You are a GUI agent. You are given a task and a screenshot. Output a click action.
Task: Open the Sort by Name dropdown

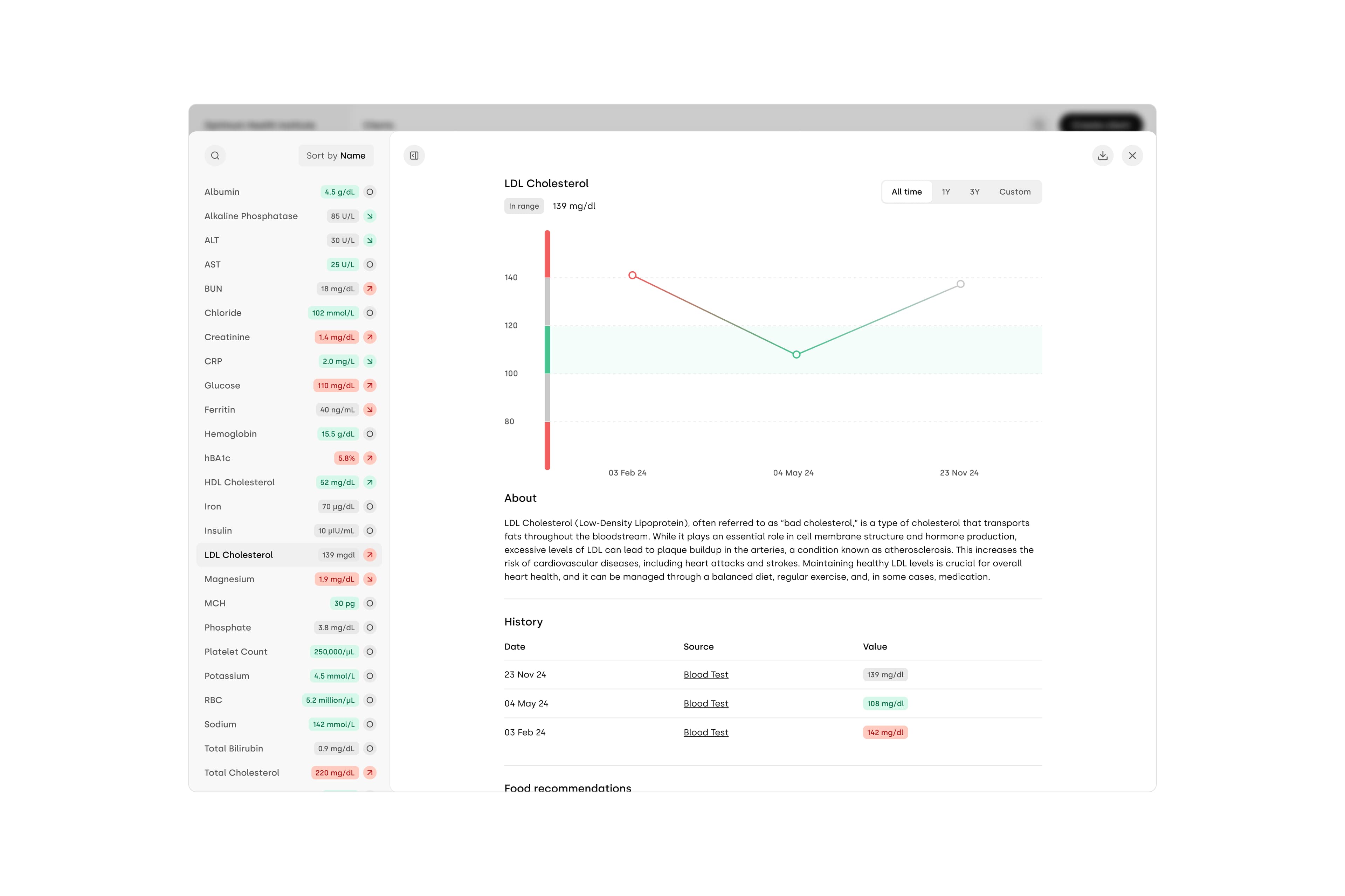(x=336, y=155)
